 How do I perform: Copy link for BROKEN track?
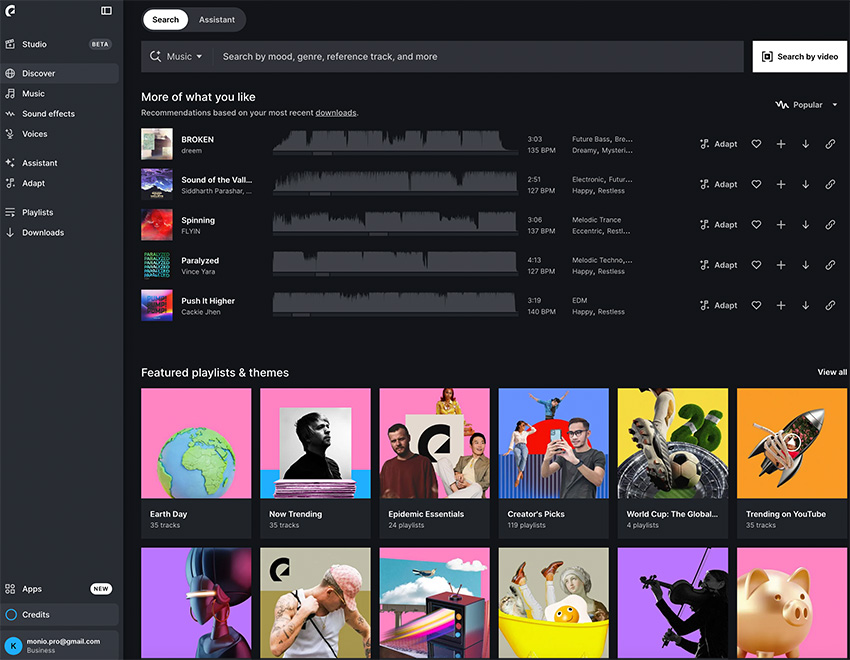pos(830,144)
